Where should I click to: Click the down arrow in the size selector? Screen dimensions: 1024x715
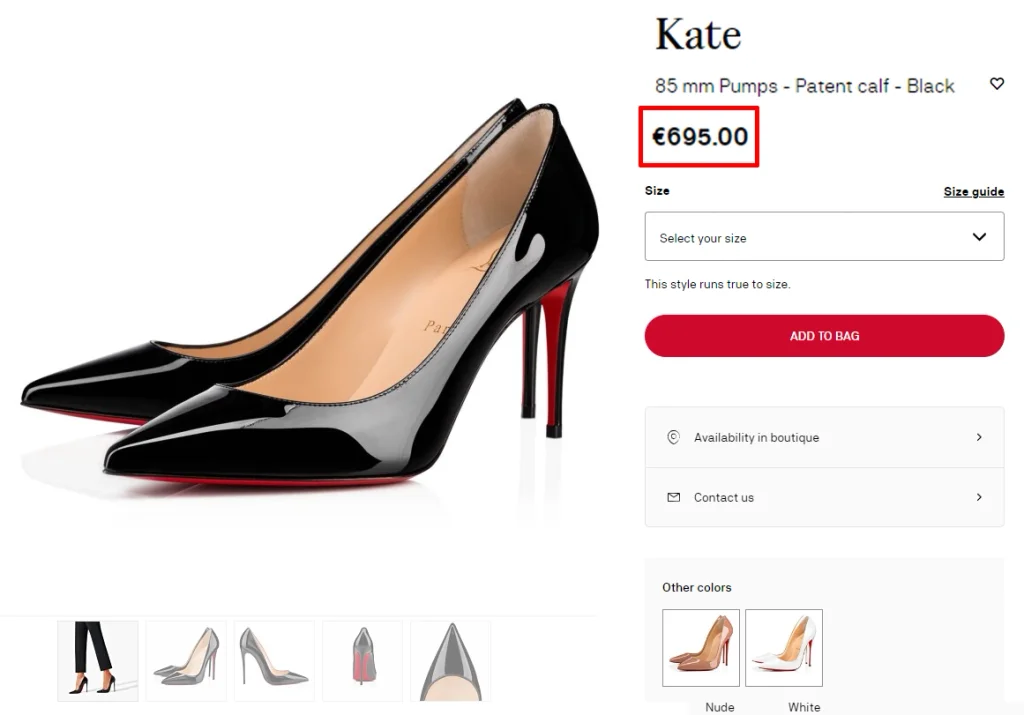979,237
